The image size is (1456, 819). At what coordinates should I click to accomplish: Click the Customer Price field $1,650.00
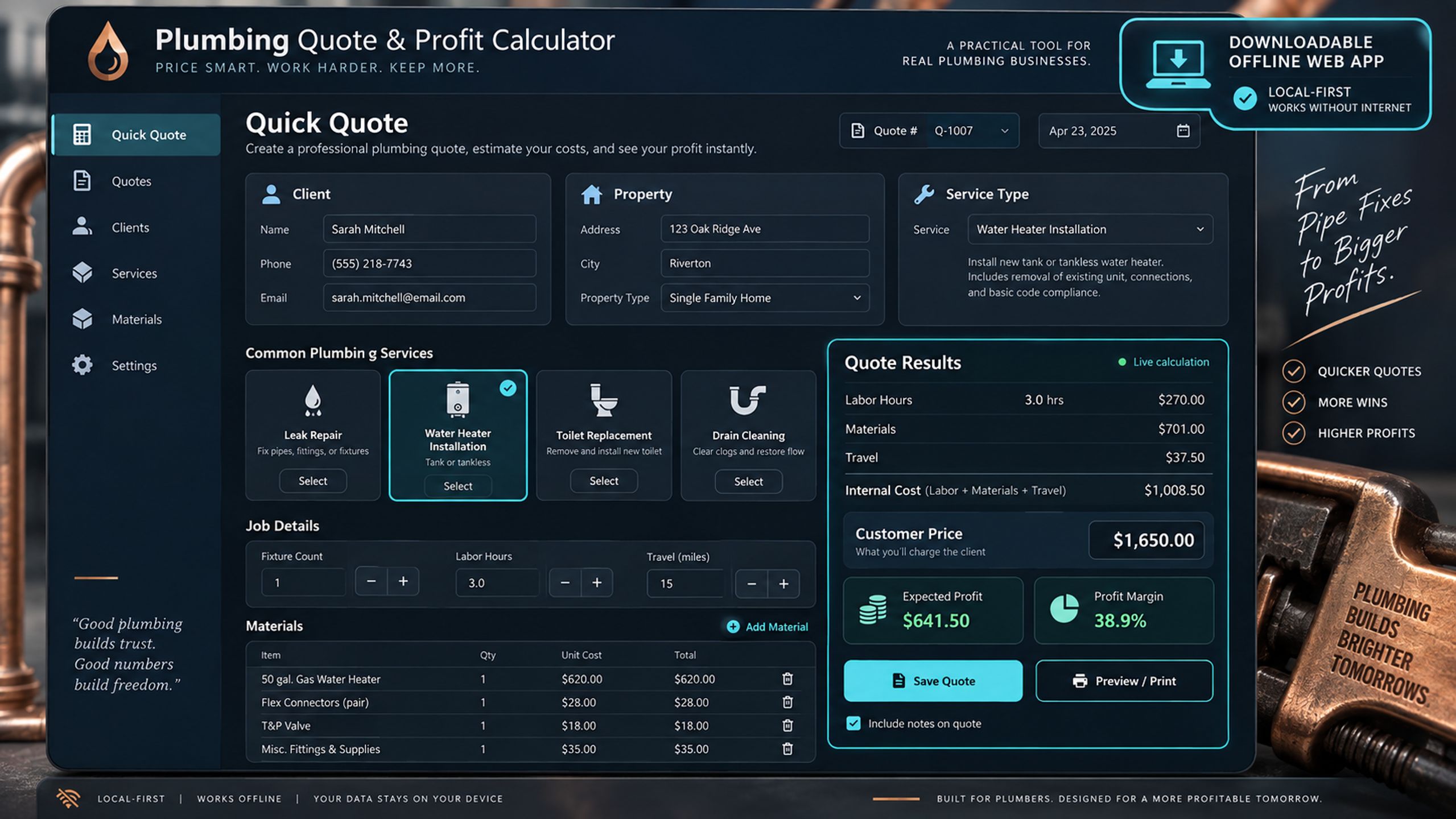click(1146, 540)
